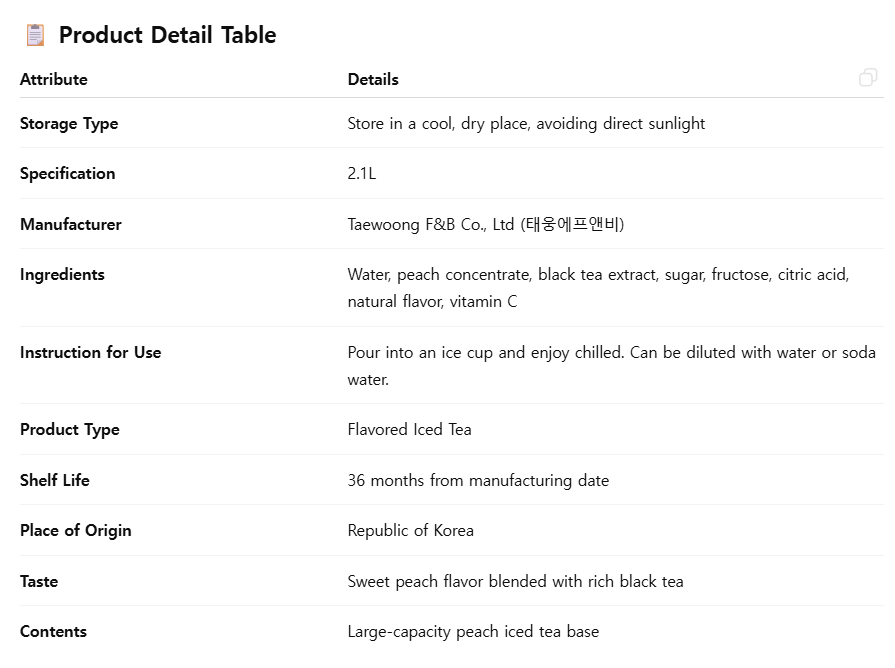Click the Republic of Korea value

coord(410,530)
